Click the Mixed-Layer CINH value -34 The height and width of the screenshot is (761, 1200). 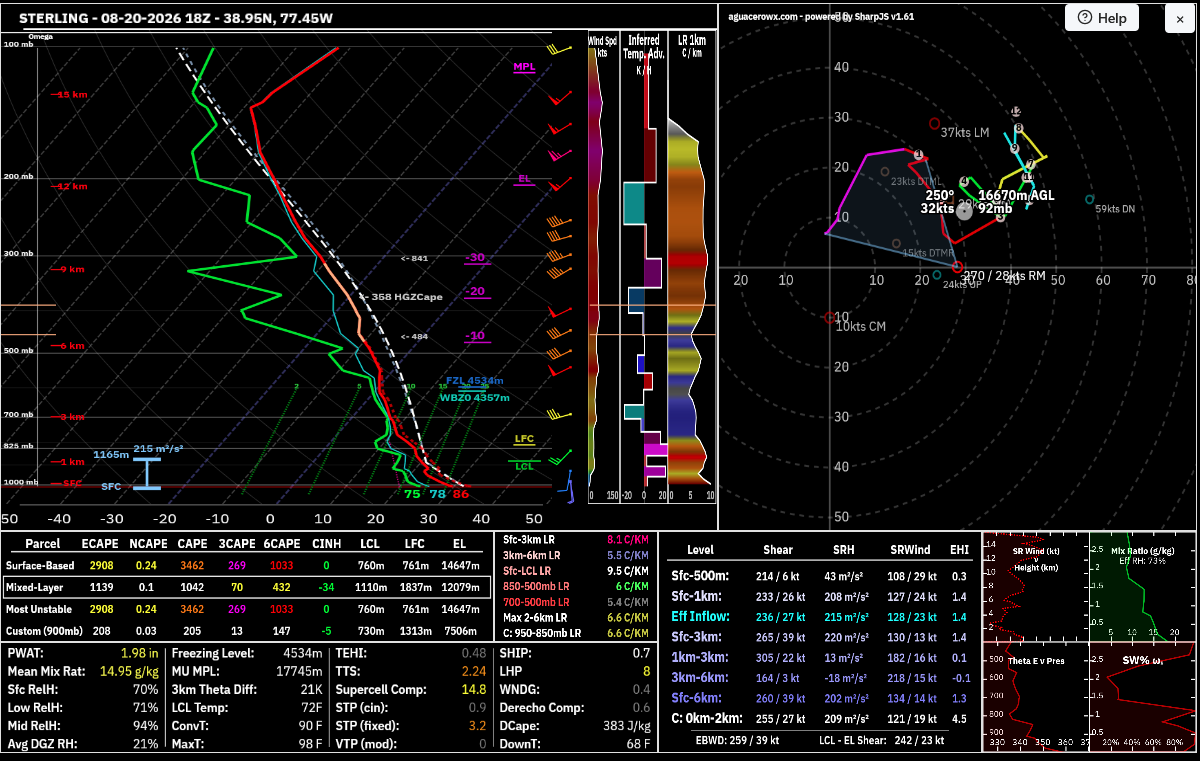tap(326, 587)
